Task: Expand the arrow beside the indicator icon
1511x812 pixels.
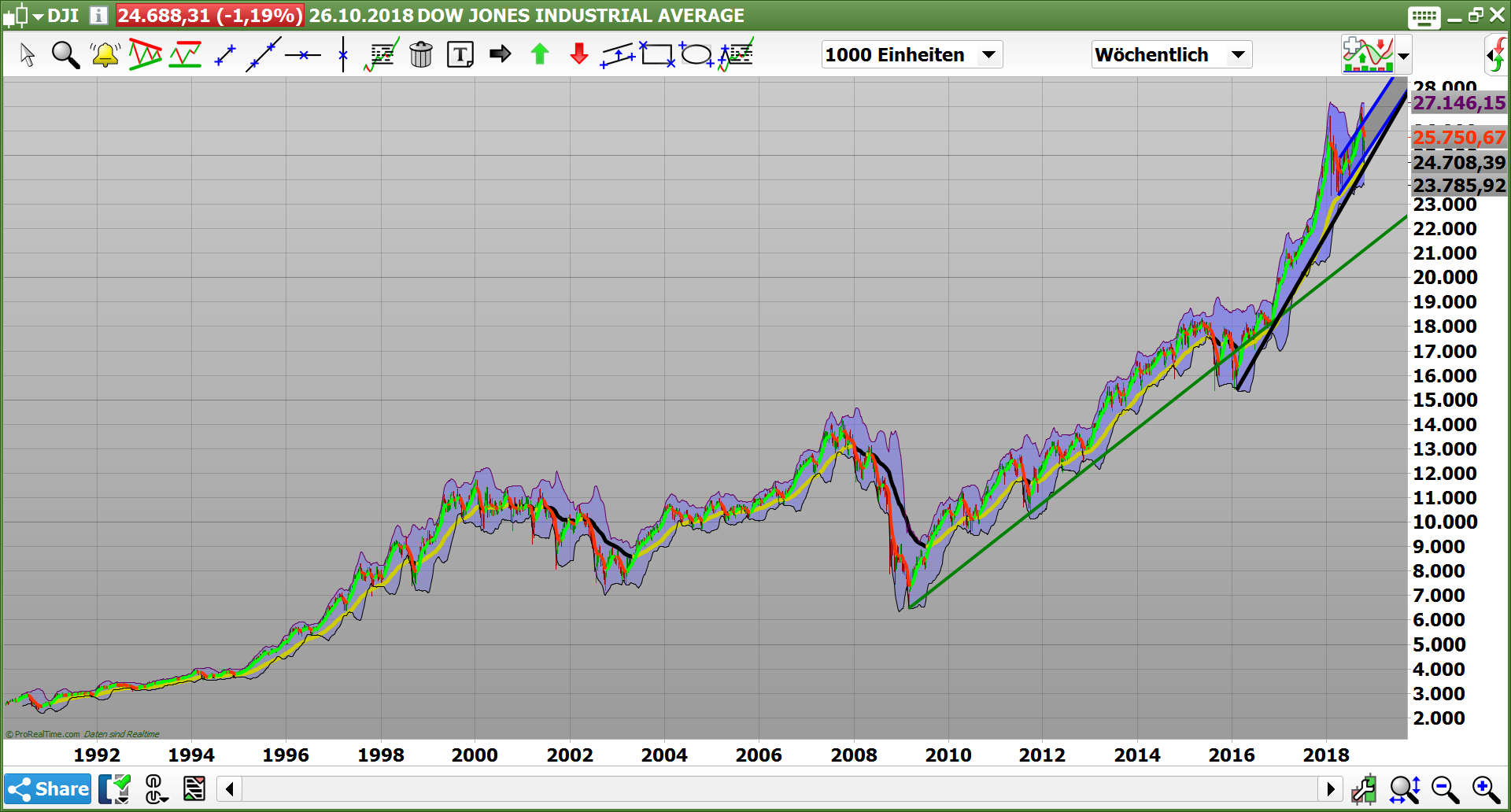Action: coord(1403,56)
